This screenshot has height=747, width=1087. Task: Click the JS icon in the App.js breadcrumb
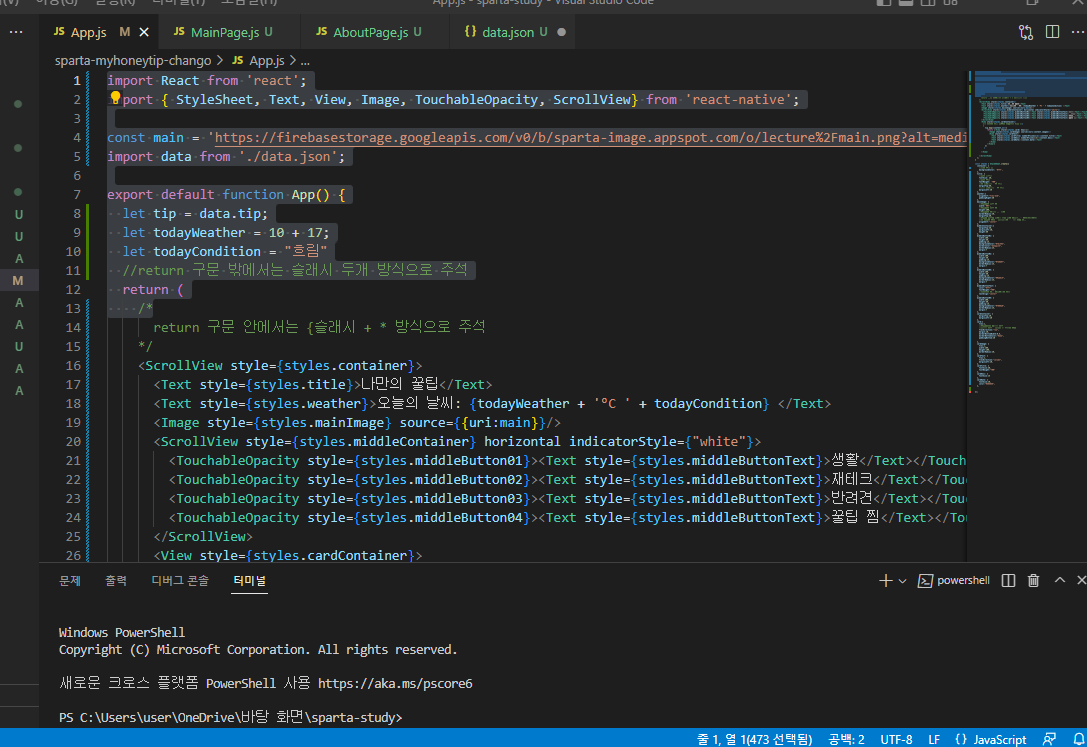pos(238,61)
